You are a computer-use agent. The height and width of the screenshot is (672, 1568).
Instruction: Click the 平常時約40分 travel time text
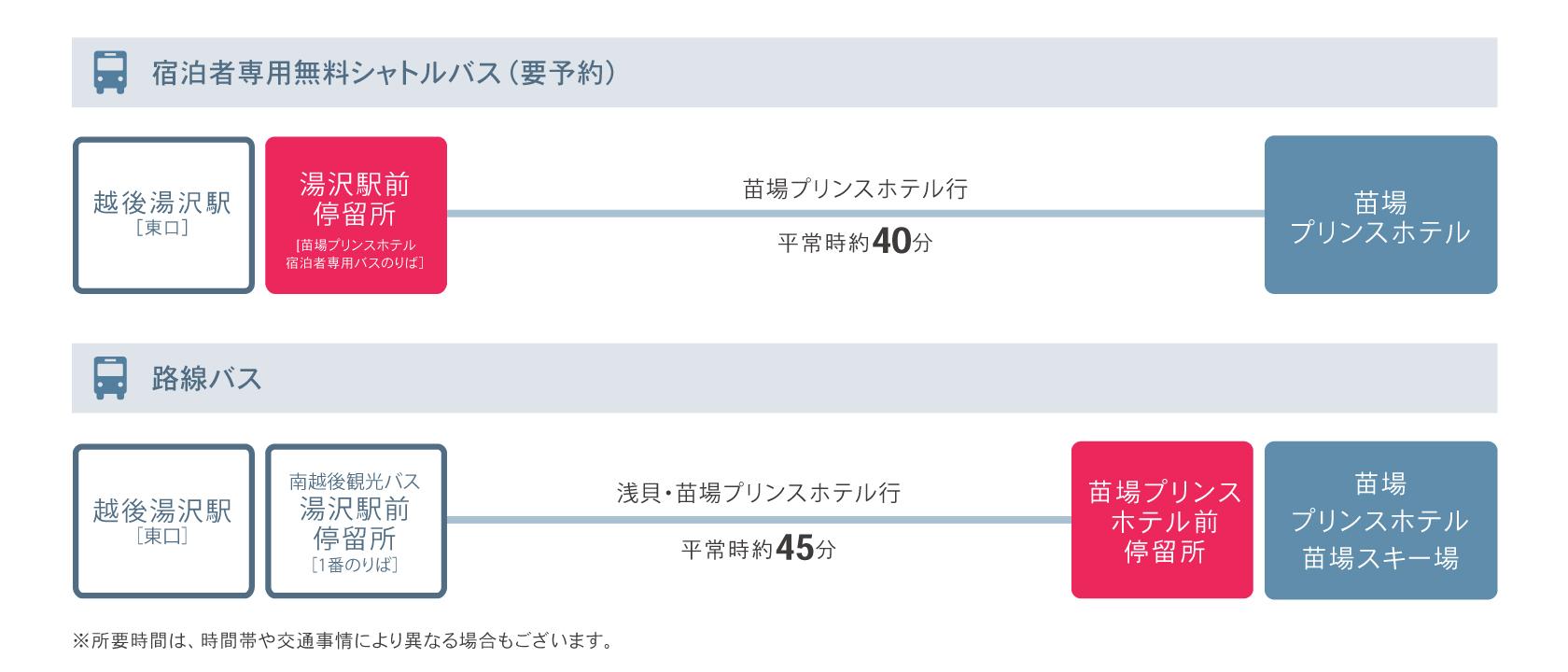coord(855,243)
